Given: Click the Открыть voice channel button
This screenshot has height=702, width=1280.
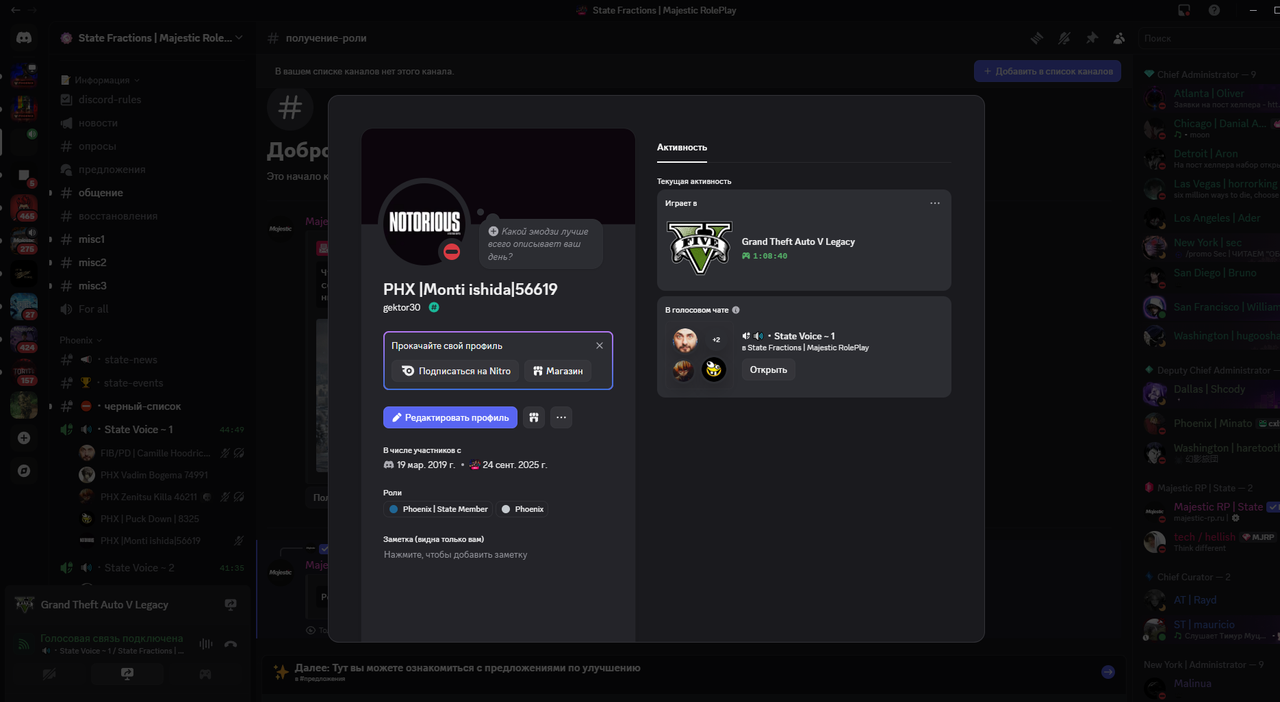Looking at the screenshot, I should pos(768,369).
